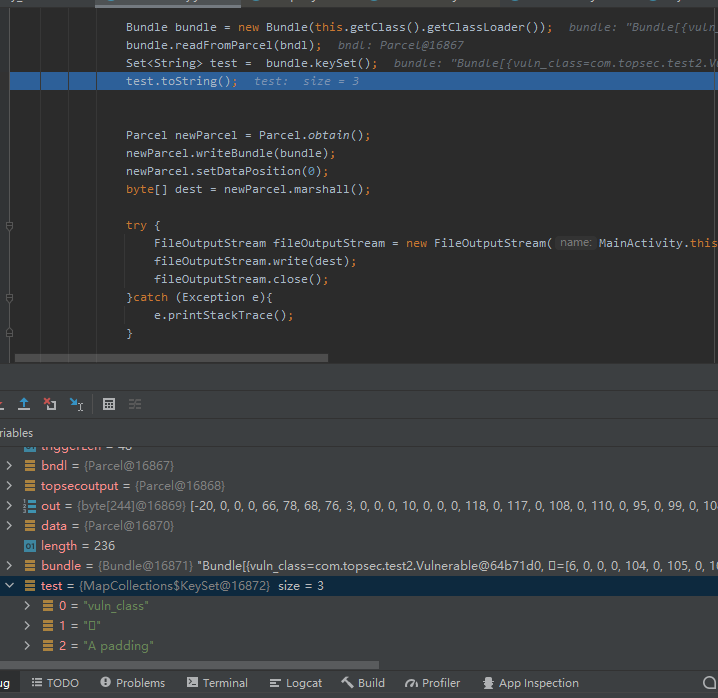Click the icon of element 0 vuln_class

(x=48, y=606)
